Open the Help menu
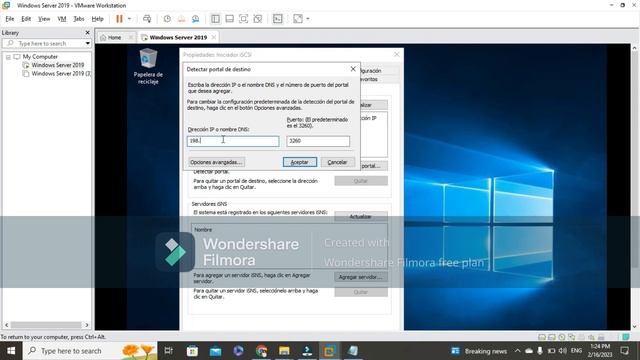This screenshot has width=640, height=360. (x=98, y=19)
